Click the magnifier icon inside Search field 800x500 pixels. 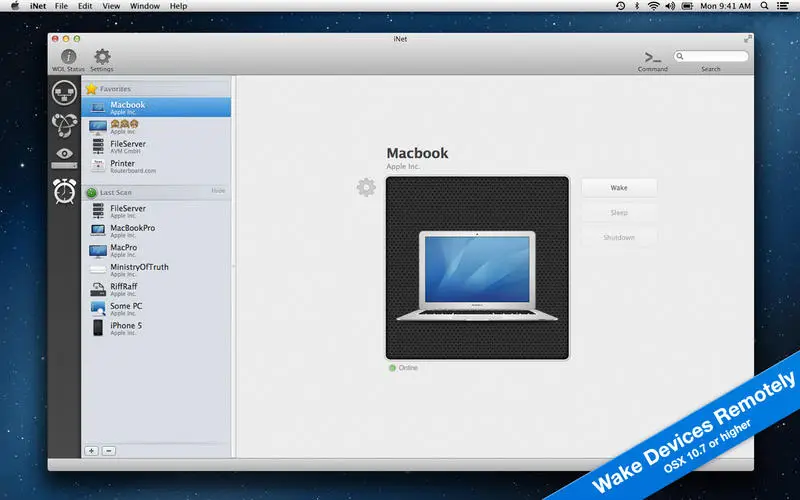[680, 56]
